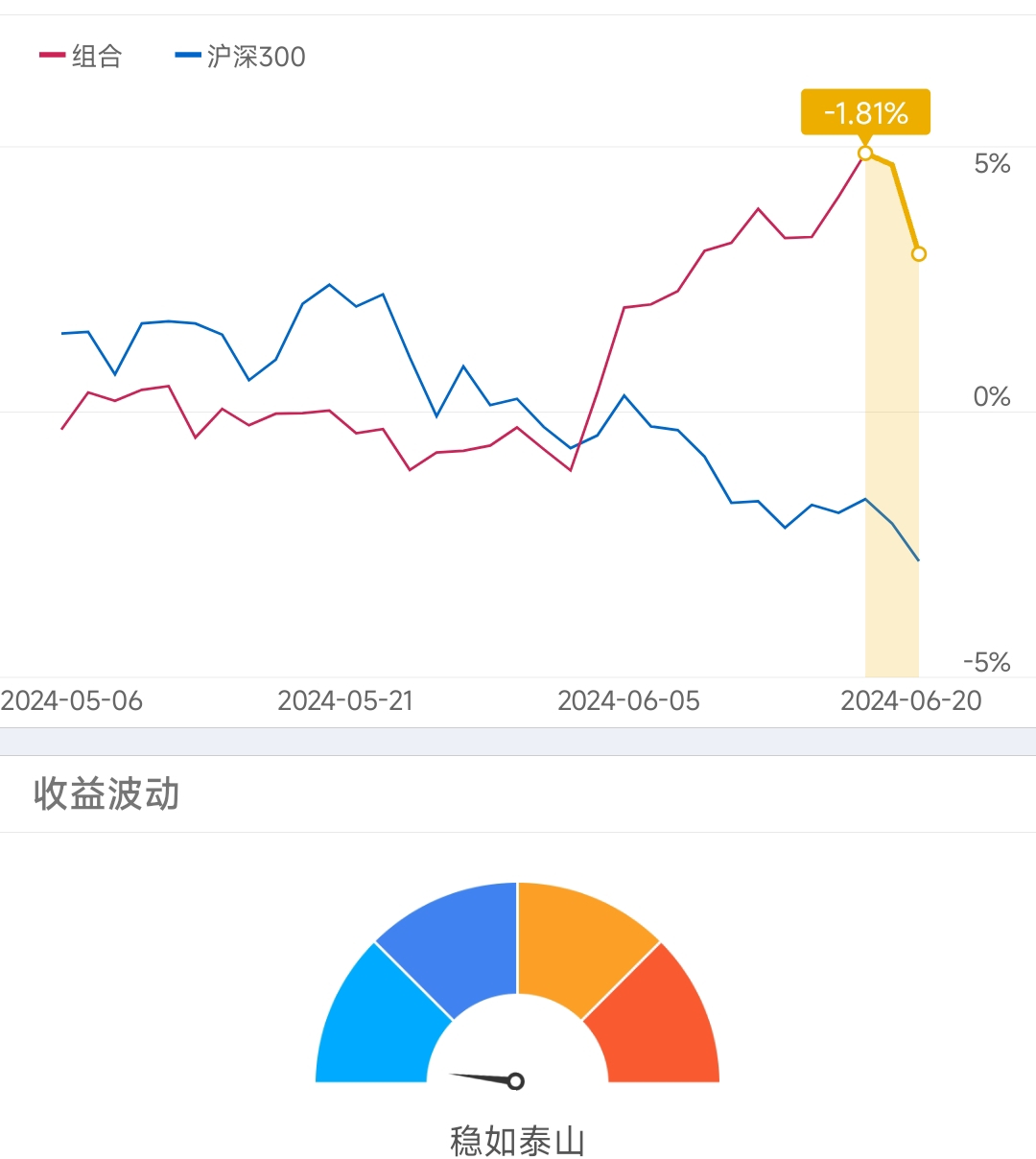Viewport: 1036px width, 1159px height.
Task: Click the gauge needle pivot circle
Action: (x=516, y=1081)
